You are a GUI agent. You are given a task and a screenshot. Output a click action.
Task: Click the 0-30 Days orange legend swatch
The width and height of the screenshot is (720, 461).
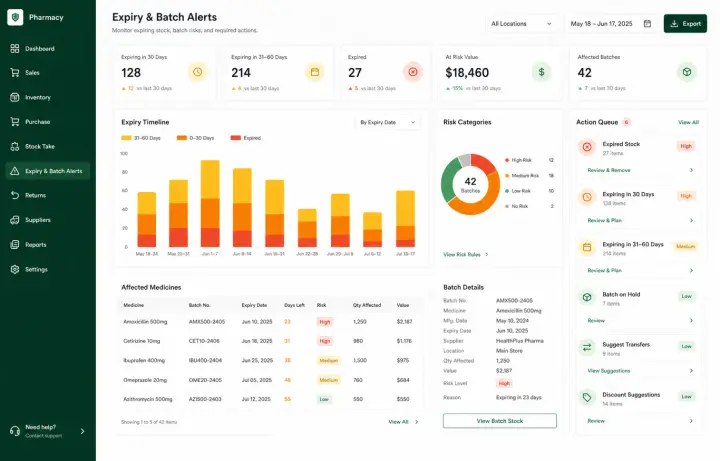182,138
